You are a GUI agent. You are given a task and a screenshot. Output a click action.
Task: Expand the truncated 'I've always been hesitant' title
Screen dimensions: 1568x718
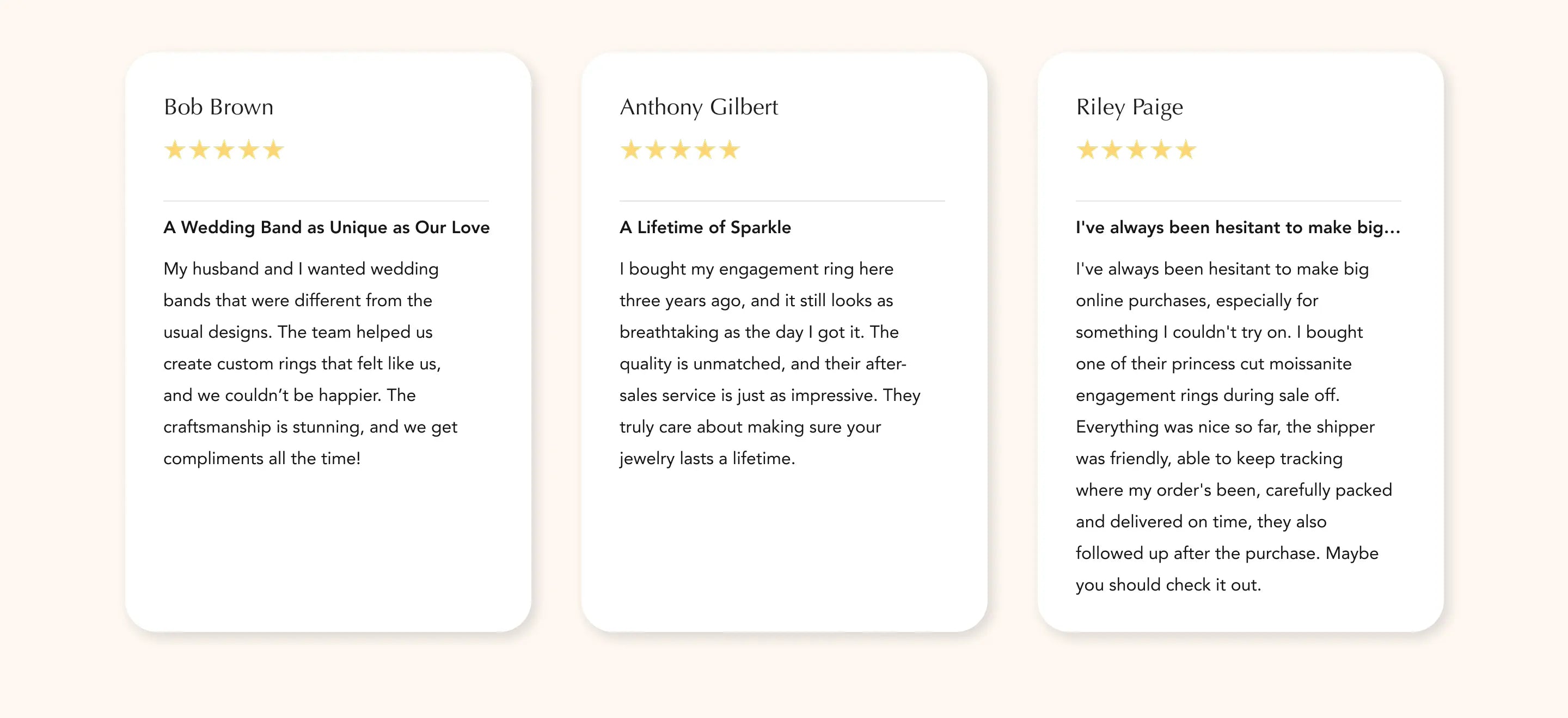point(1238,227)
